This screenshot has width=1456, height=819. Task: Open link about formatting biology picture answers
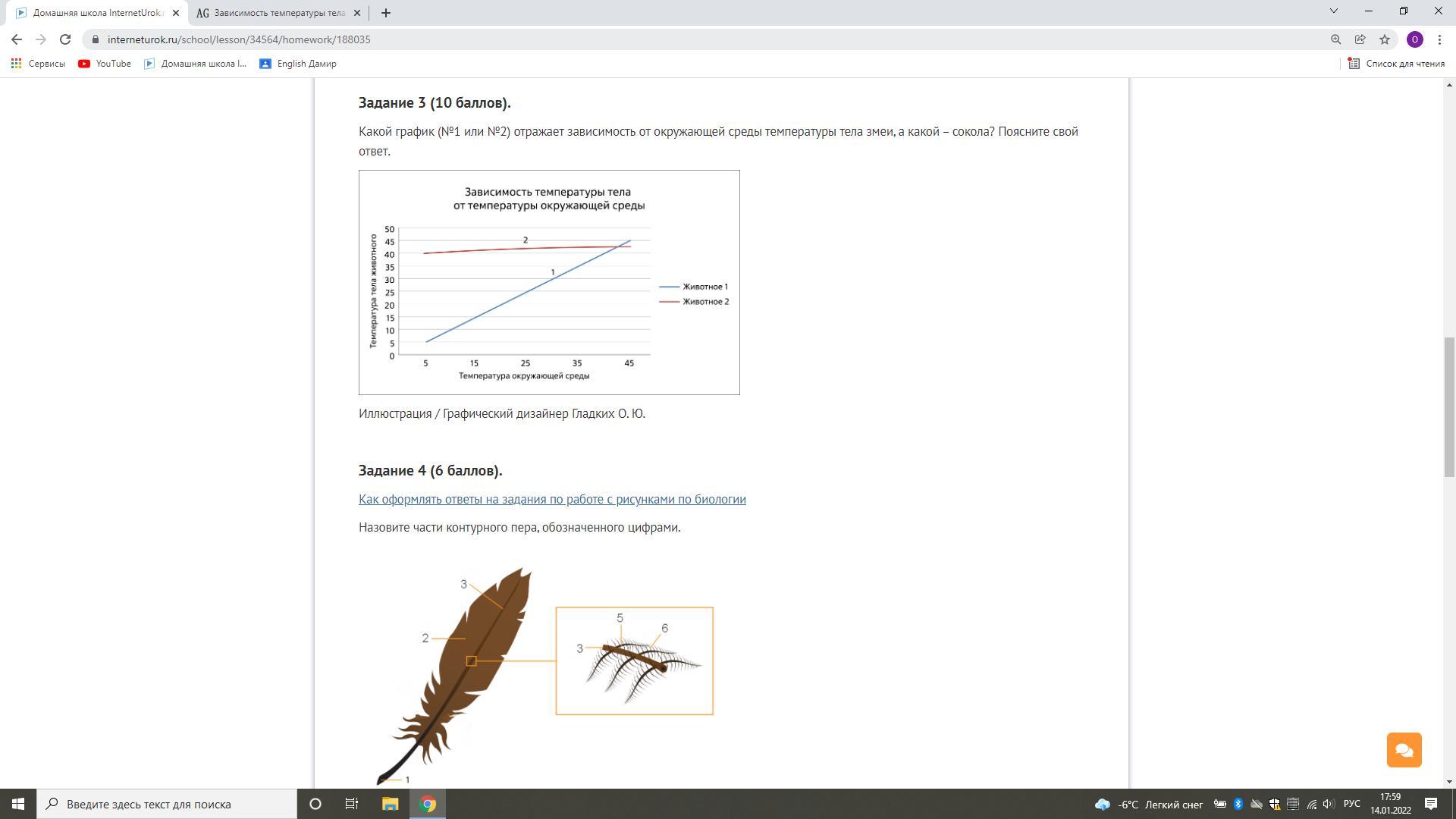click(552, 499)
